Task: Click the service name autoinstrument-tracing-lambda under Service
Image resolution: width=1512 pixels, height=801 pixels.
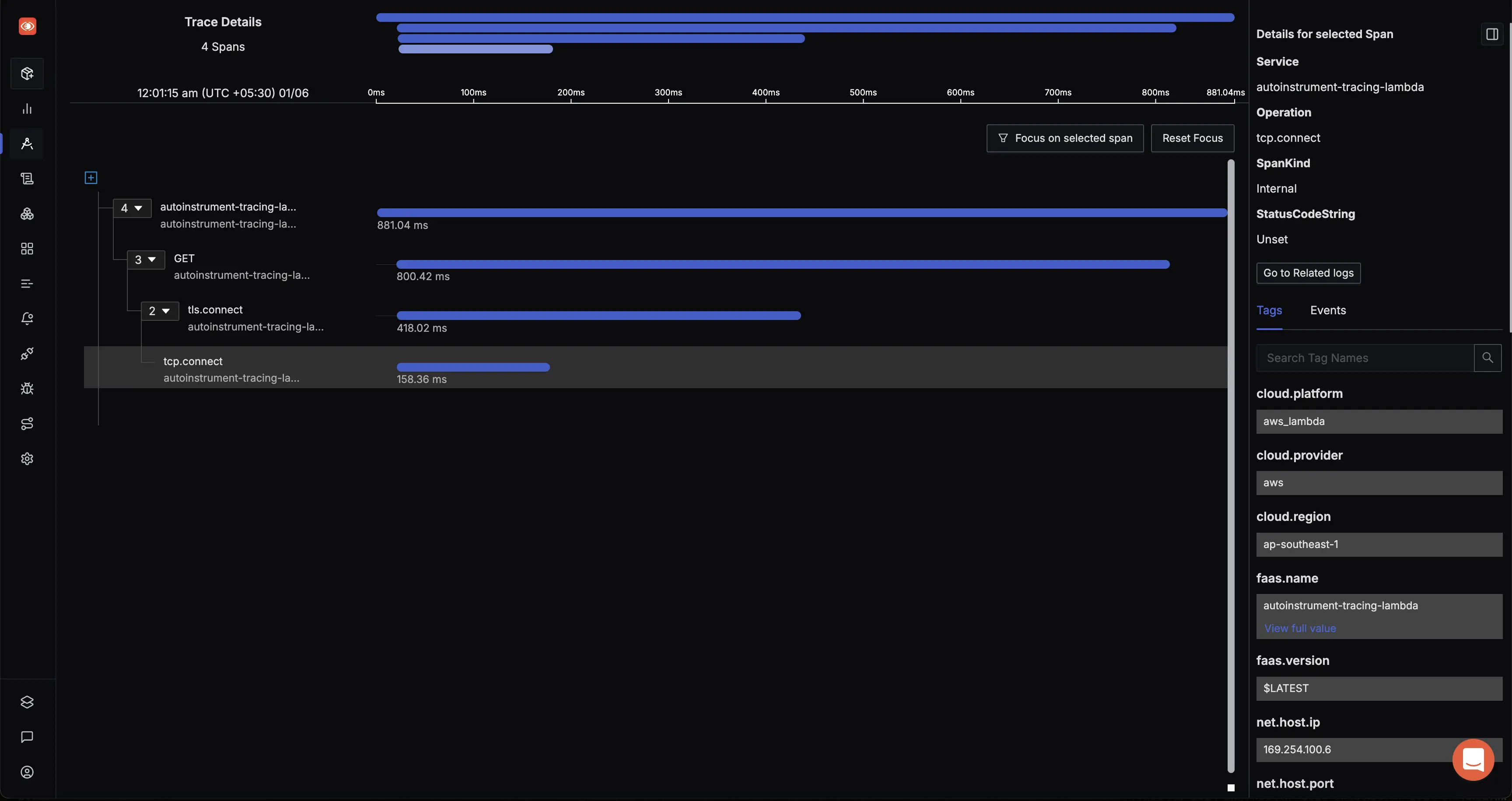Action: 1340,87
